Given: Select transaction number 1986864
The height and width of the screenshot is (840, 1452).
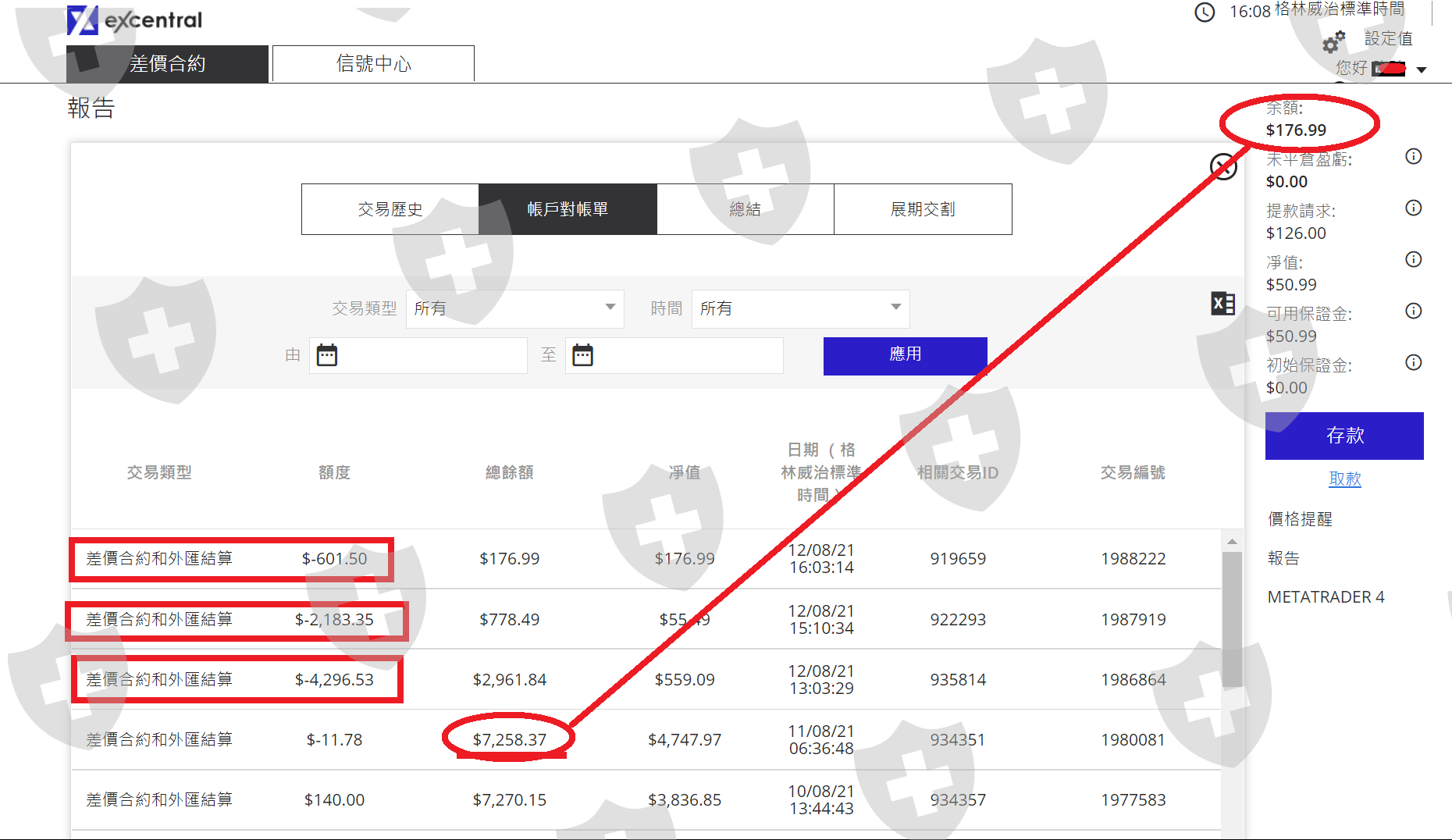Looking at the screenshot, I should pos(1133,680).
